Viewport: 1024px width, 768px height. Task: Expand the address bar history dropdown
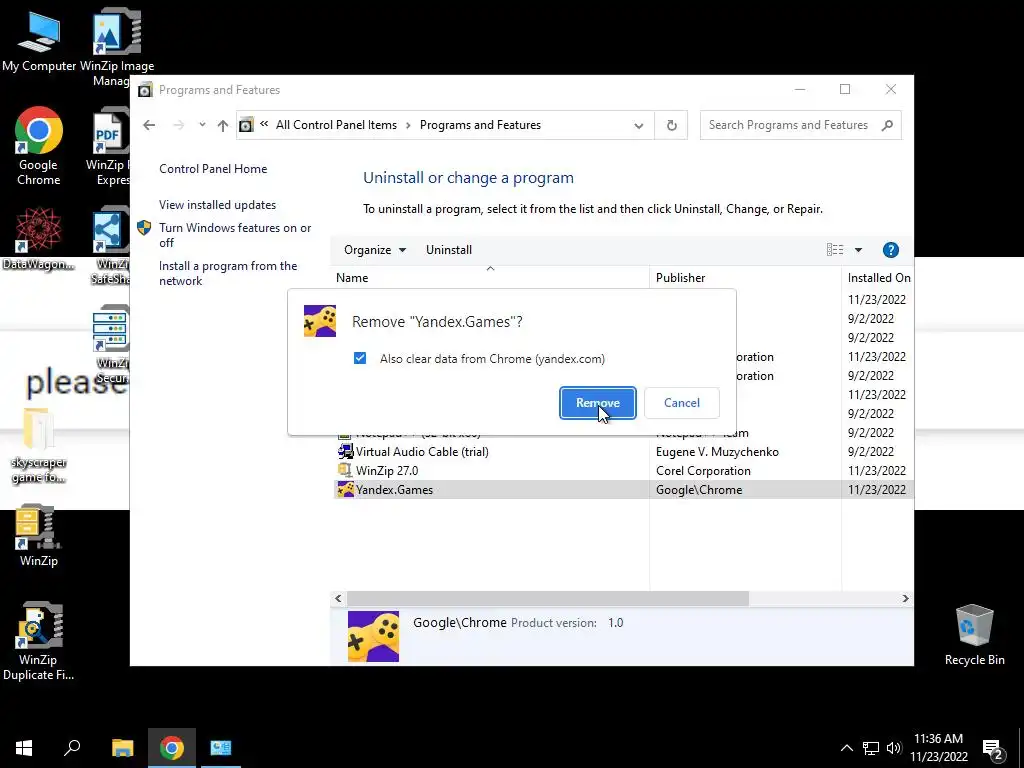(639, 125)
